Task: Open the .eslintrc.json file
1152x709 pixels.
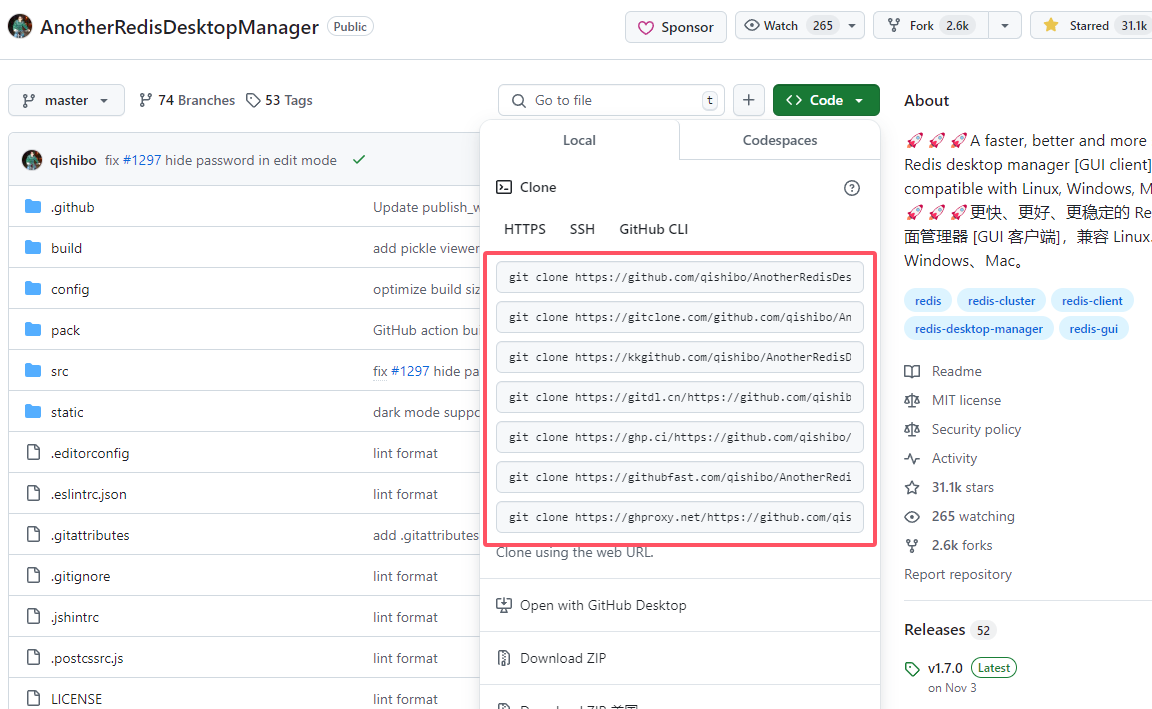Action: pyautogui.click(x=88, y=494)
